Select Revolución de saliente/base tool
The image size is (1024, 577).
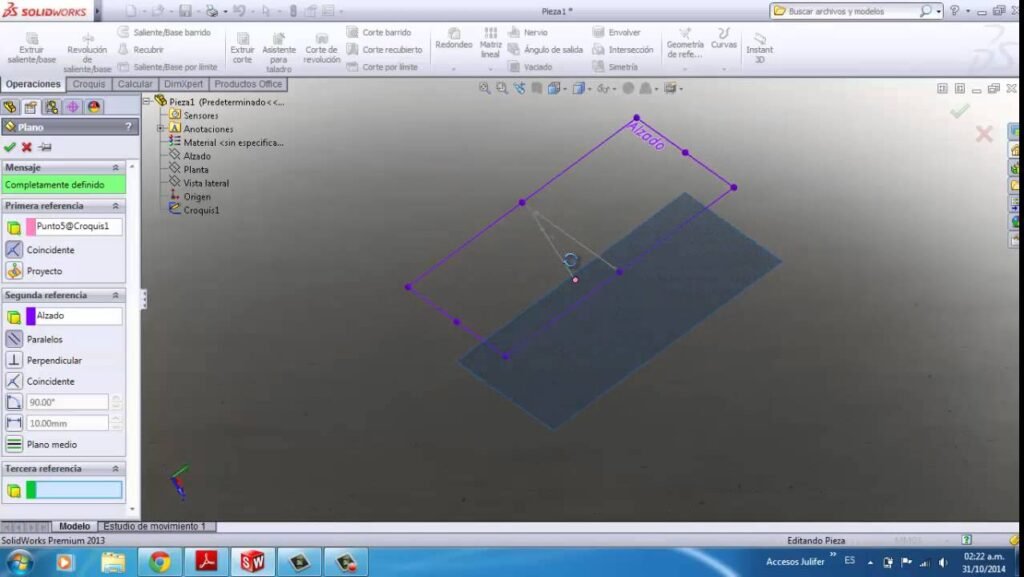coord(87,52)
